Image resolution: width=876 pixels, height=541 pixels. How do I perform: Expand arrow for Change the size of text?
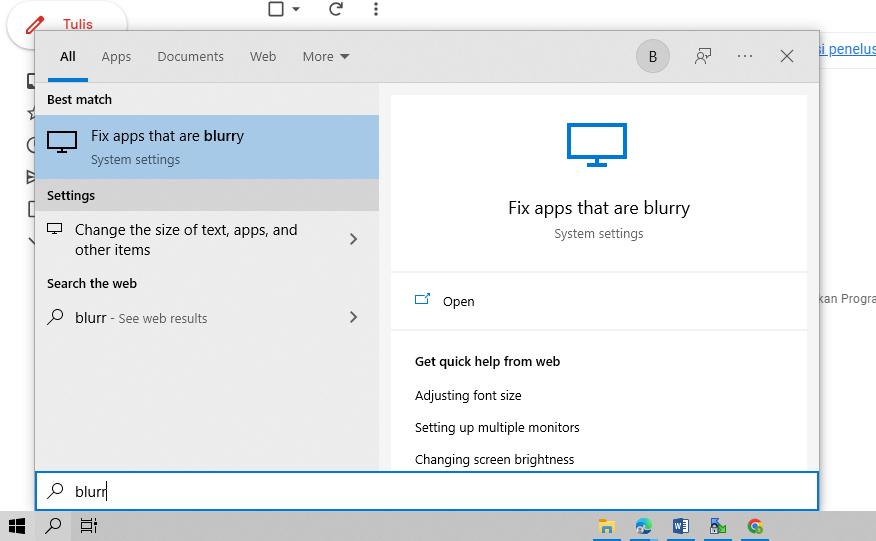pyautogui.click(x=353, y=239)
